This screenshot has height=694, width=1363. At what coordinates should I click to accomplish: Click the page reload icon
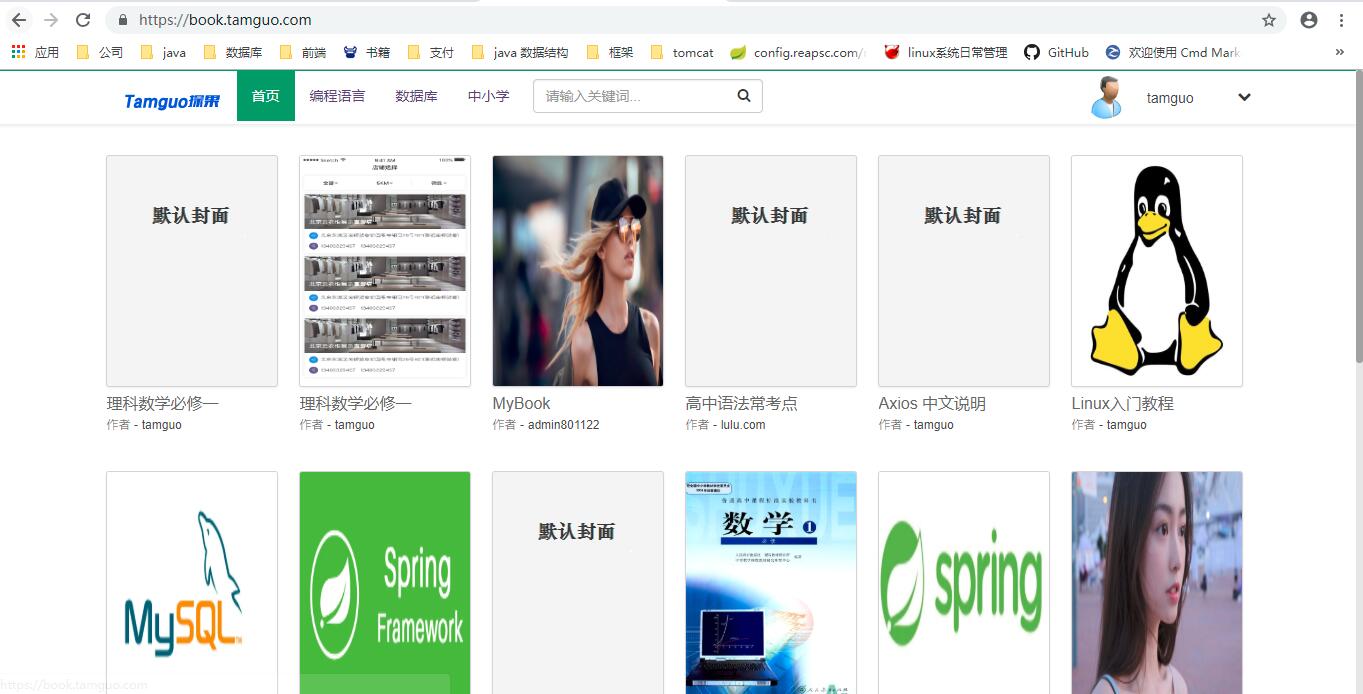pos(83,19)
